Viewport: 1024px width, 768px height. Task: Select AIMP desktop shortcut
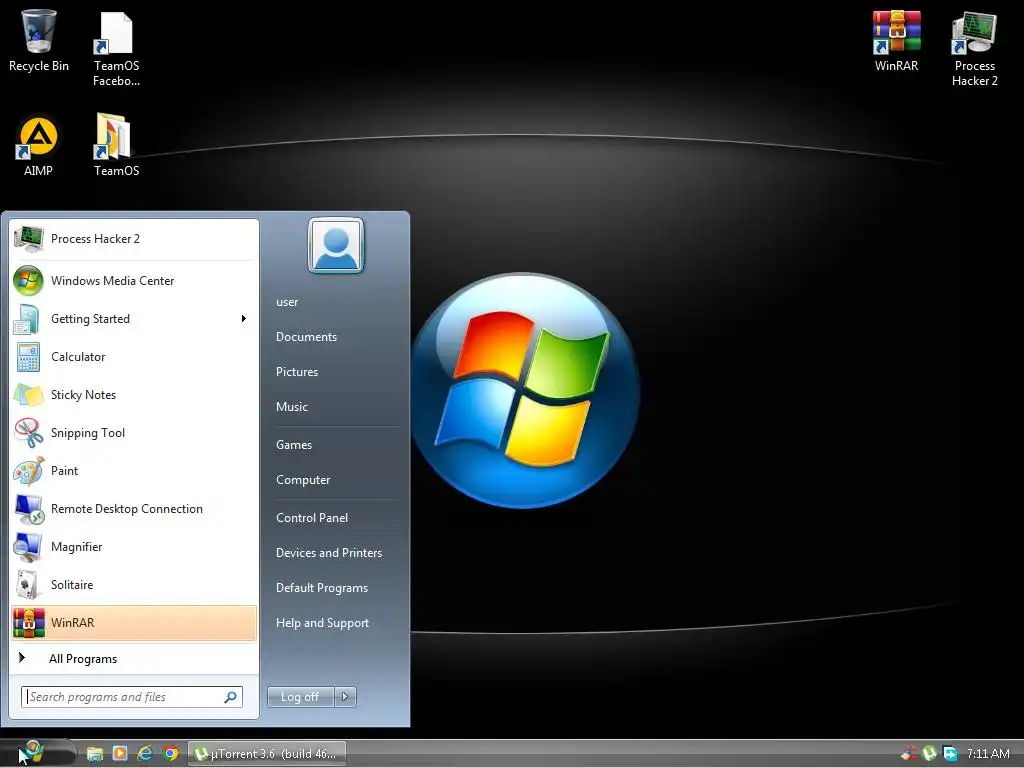pos(39,146)
